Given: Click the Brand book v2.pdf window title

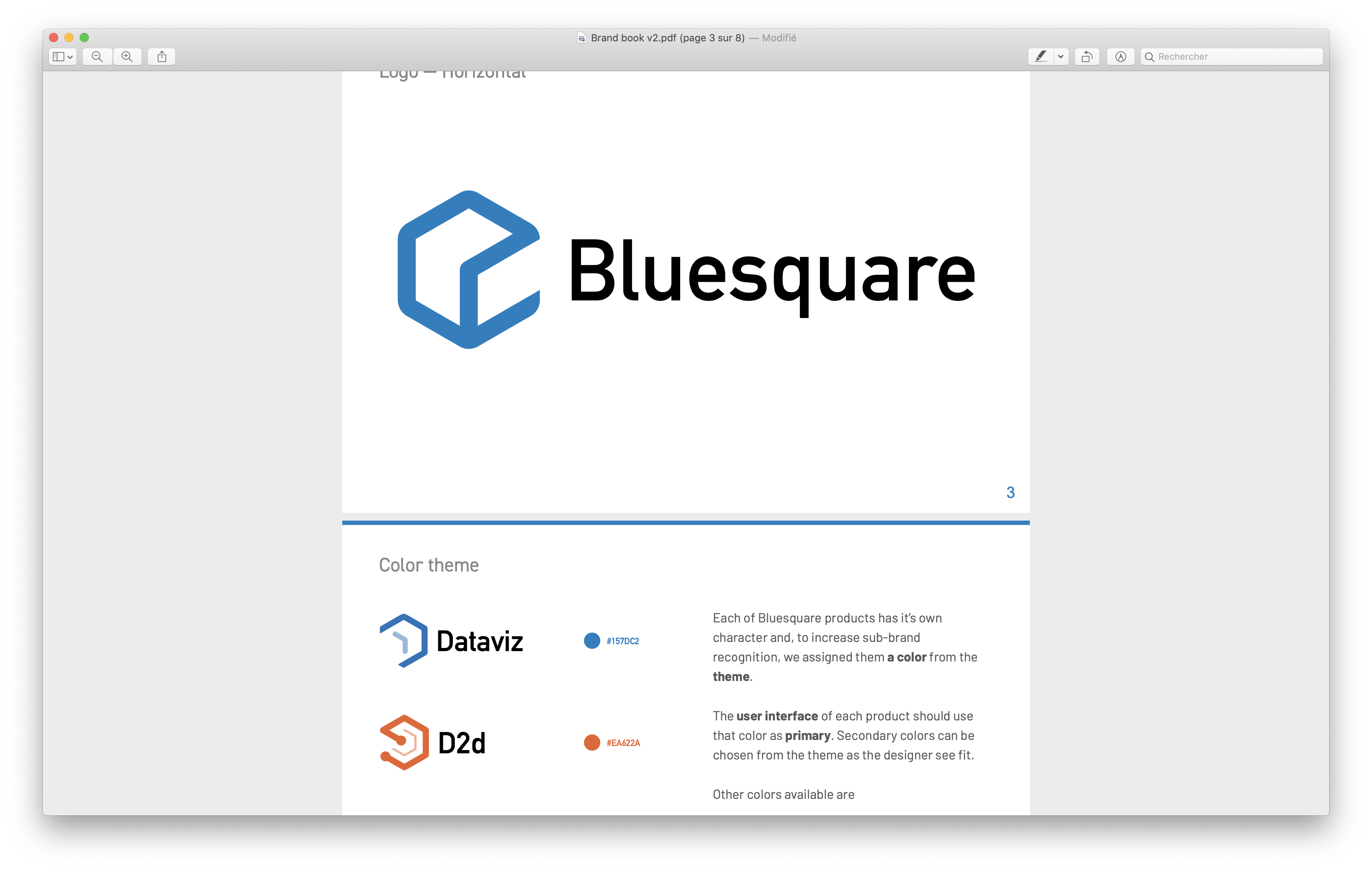Looking at the screenshot, I should click(x=668, y=38).
